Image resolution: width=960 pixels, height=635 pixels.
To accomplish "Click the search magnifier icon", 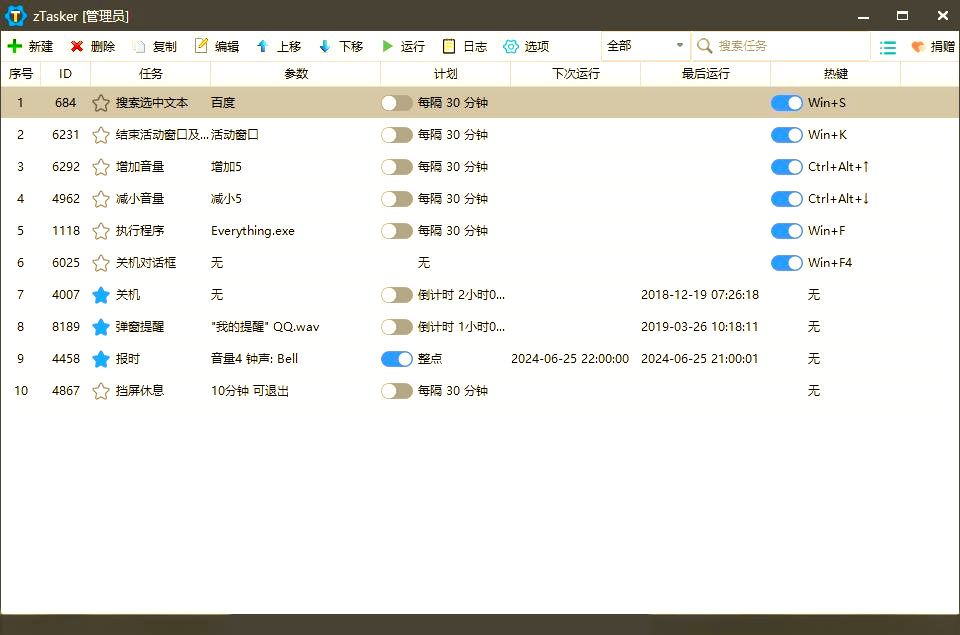I will tap(705, 46).
